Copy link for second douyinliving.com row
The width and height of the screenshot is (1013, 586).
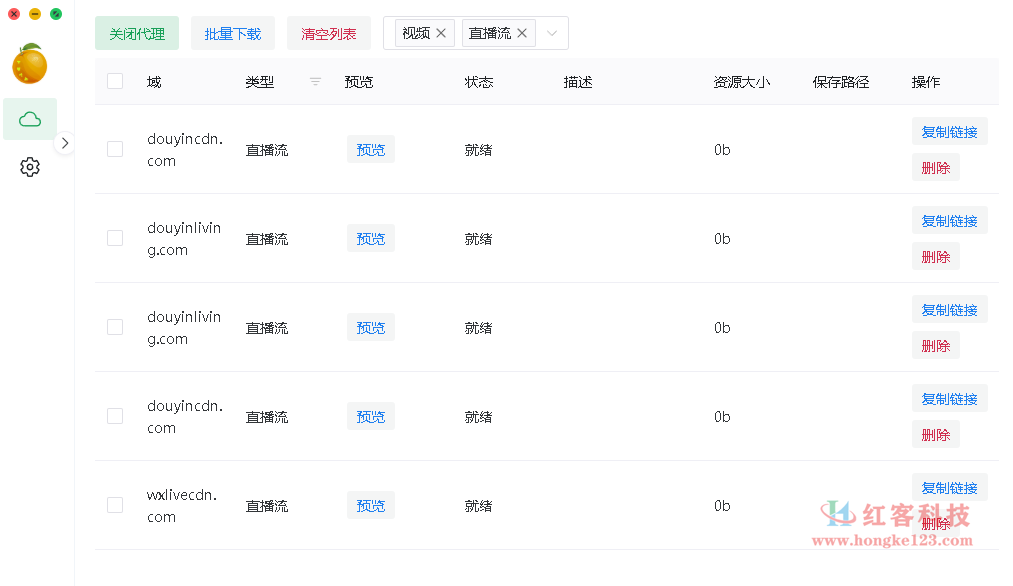point(950,310)
